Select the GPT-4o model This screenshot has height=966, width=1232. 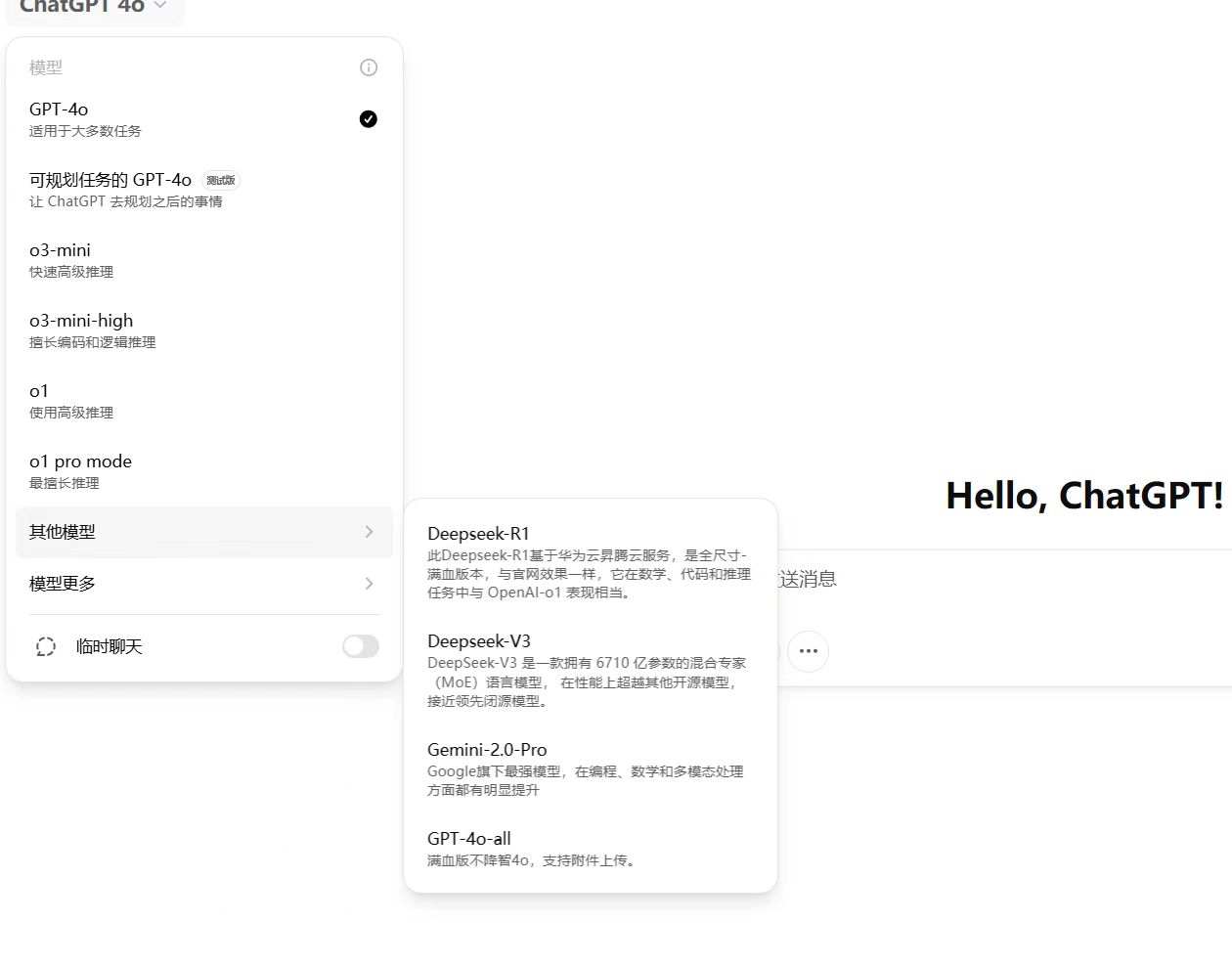203,119
